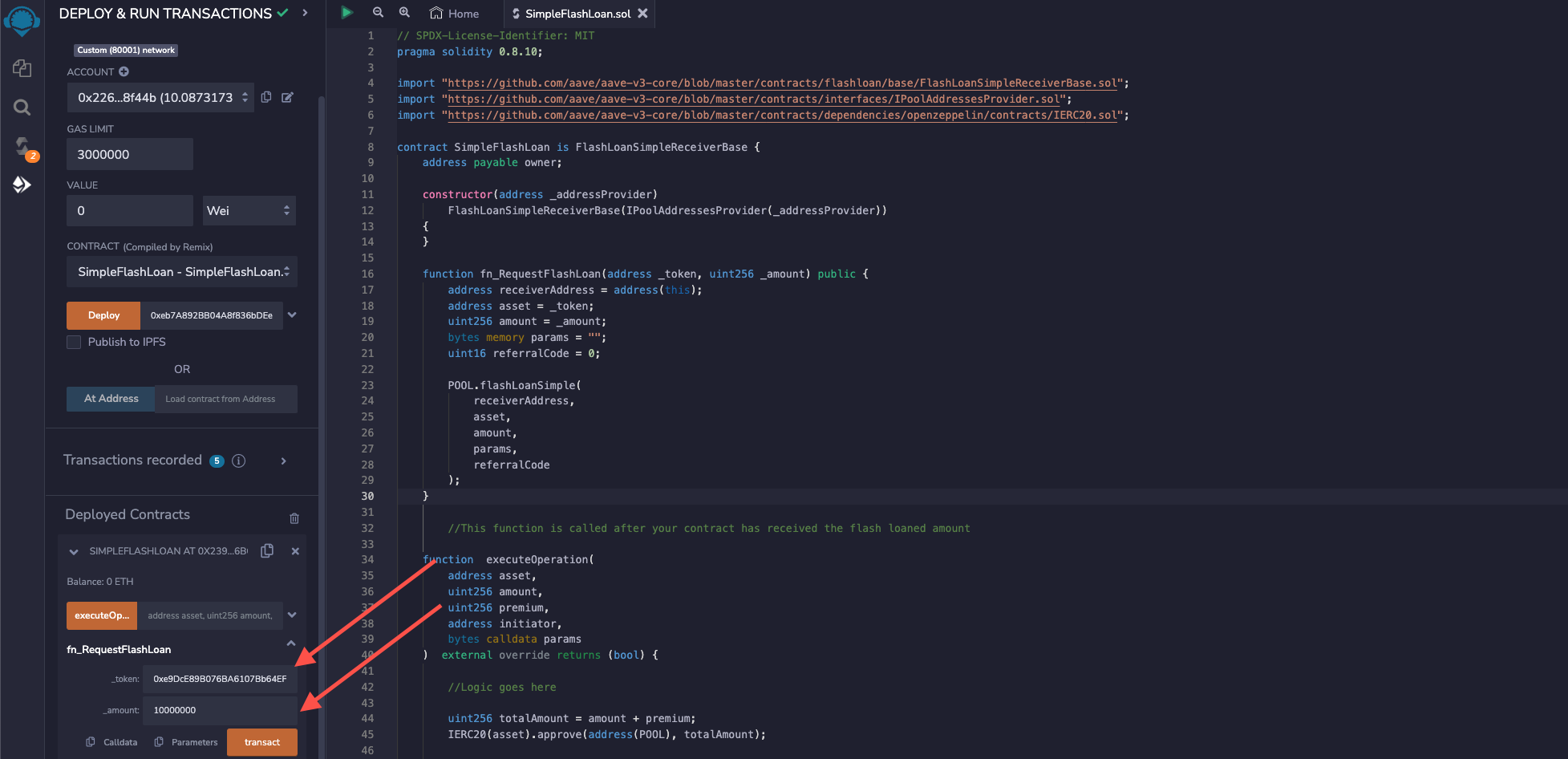Collapse the SIMPLEFLASHLOAN deployed contract chevron

click(74, 552)
